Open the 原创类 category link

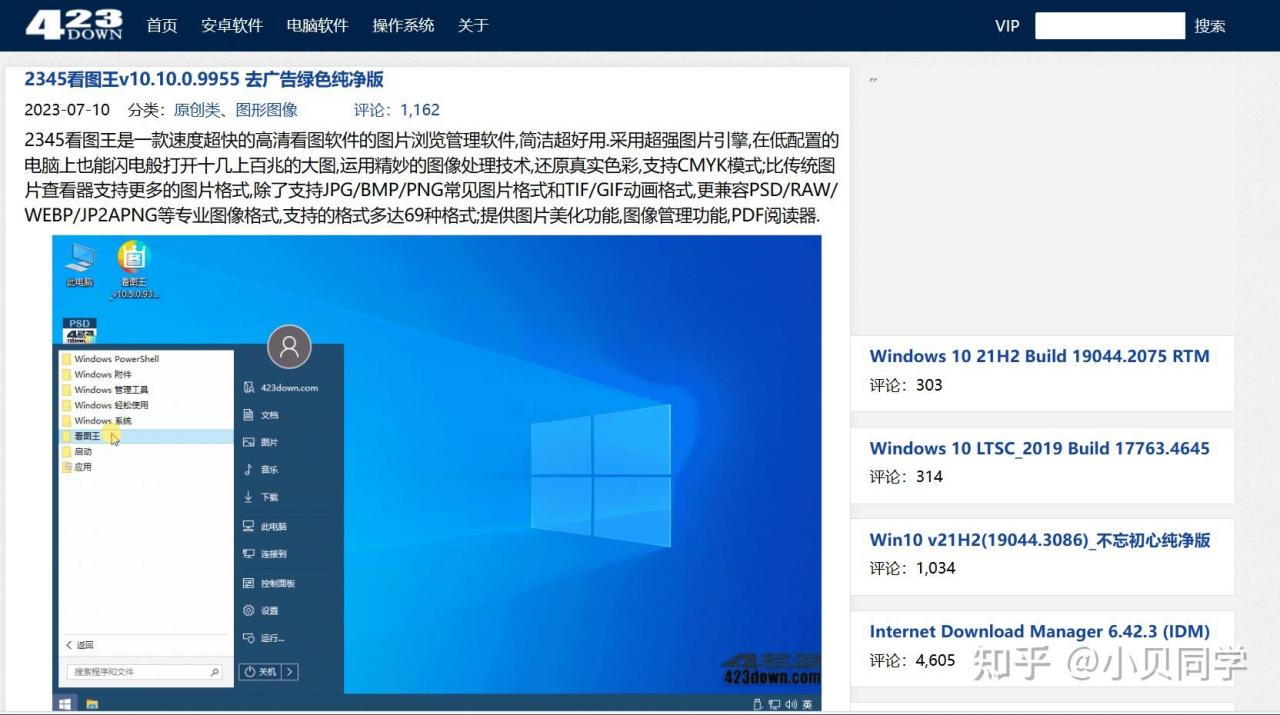(x=196, y=110)
